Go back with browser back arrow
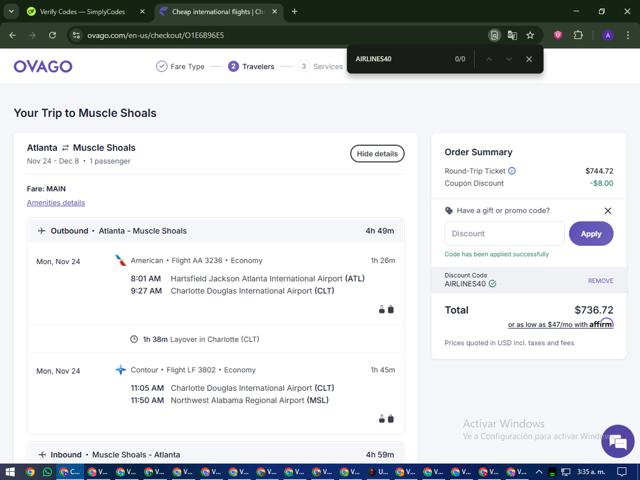This screenshot has height=480, width=640. (x=13, y=36)
